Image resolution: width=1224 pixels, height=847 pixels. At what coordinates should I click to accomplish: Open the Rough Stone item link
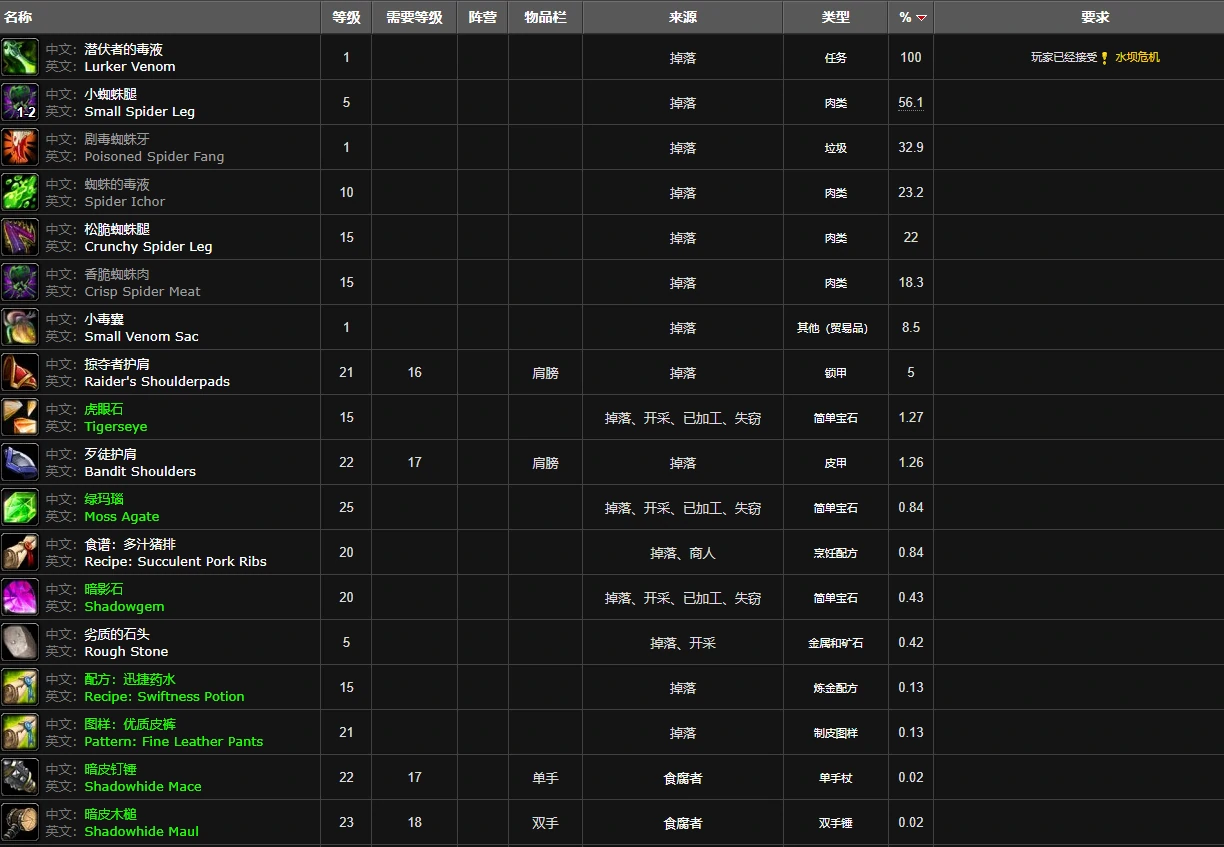126,652
